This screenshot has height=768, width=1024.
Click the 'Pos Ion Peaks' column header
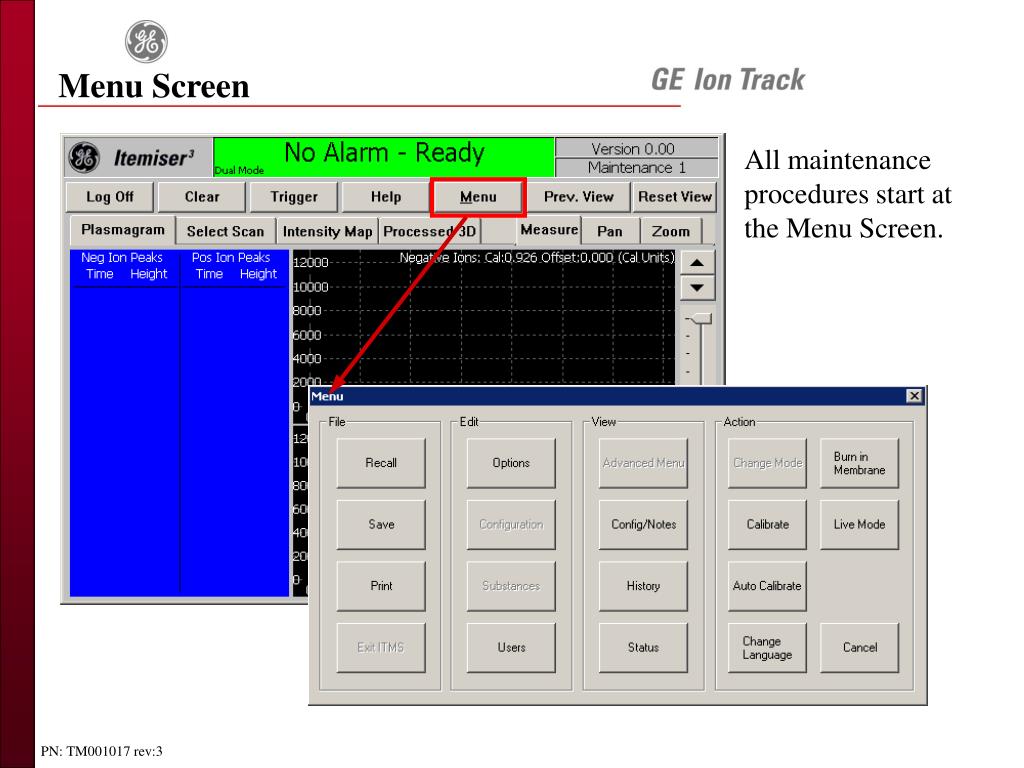pyautogui.click(x=231, y=257)
